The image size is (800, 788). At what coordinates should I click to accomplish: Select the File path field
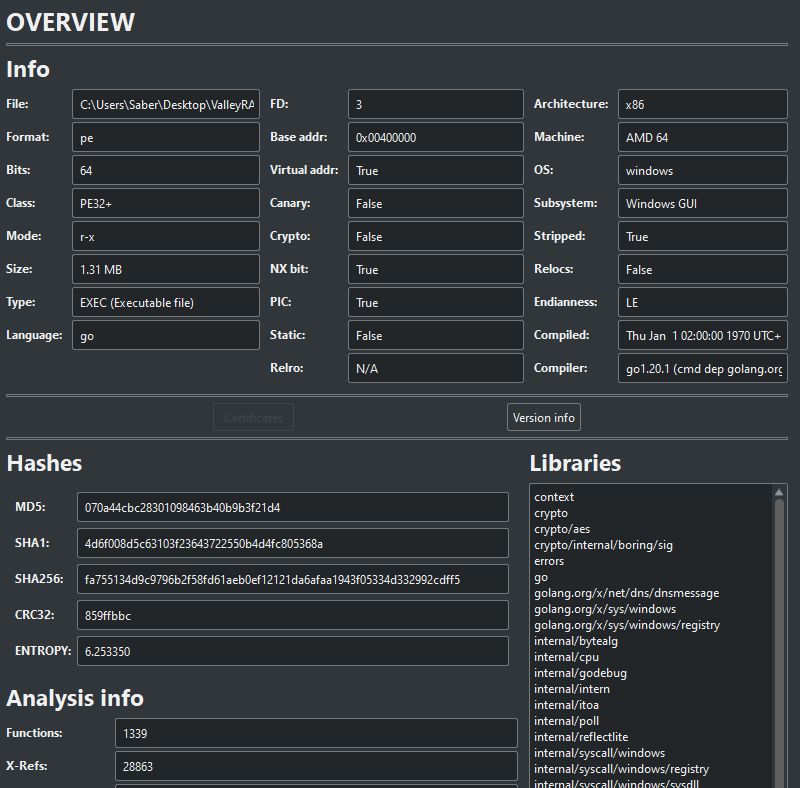pyautogui.click(x=165, y=103)
